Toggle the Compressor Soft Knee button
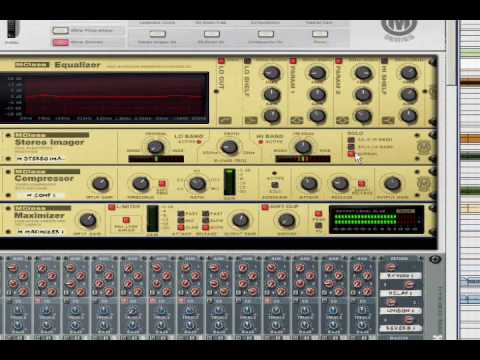The image size is (480, 360). pyautogui.click(x=162, y=183)
